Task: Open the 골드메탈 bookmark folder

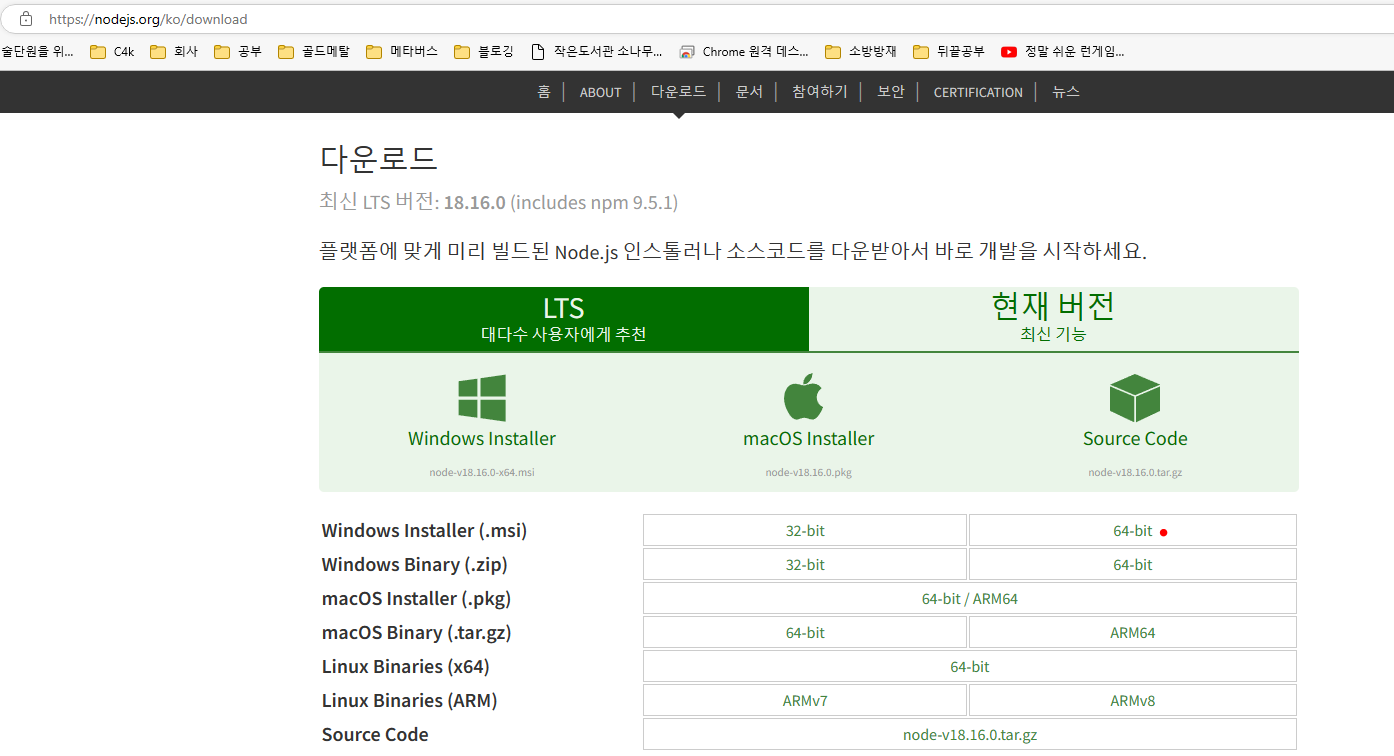Action: pos(314,52)
